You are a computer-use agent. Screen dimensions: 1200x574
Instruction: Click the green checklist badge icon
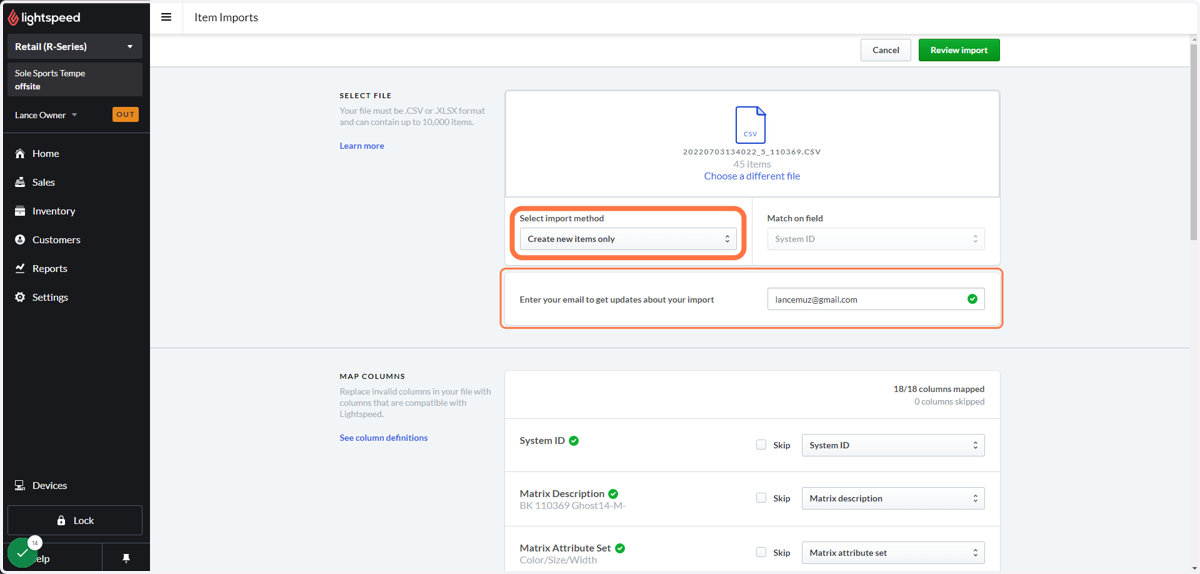tap(22, 553)
